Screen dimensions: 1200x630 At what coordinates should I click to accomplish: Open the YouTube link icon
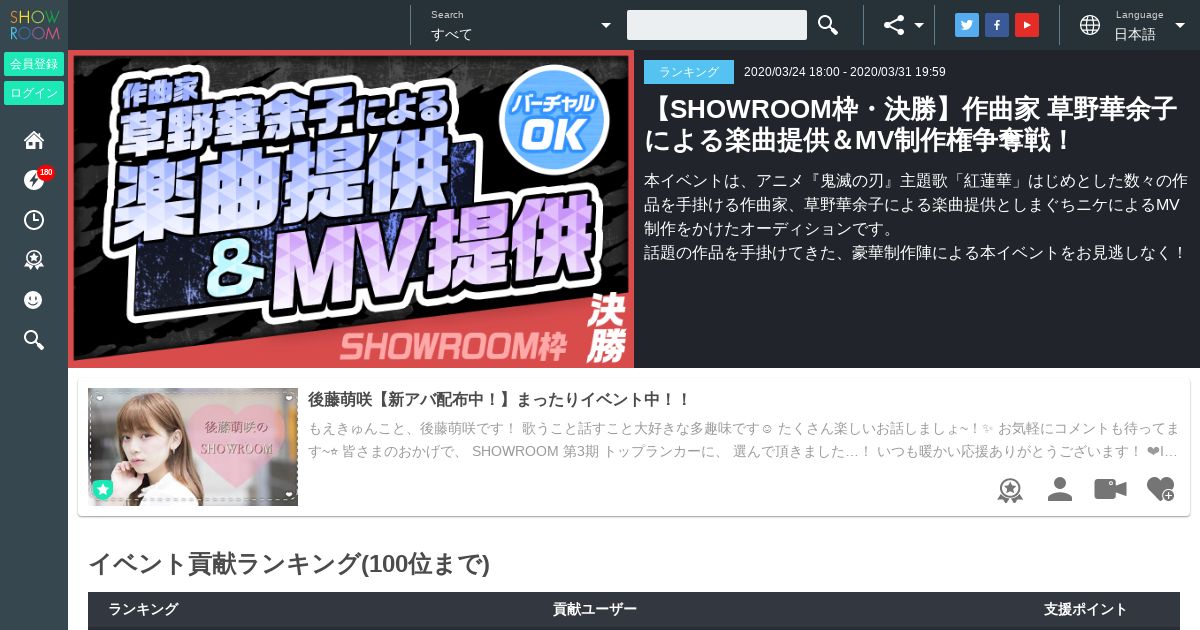coord(1027,25)
